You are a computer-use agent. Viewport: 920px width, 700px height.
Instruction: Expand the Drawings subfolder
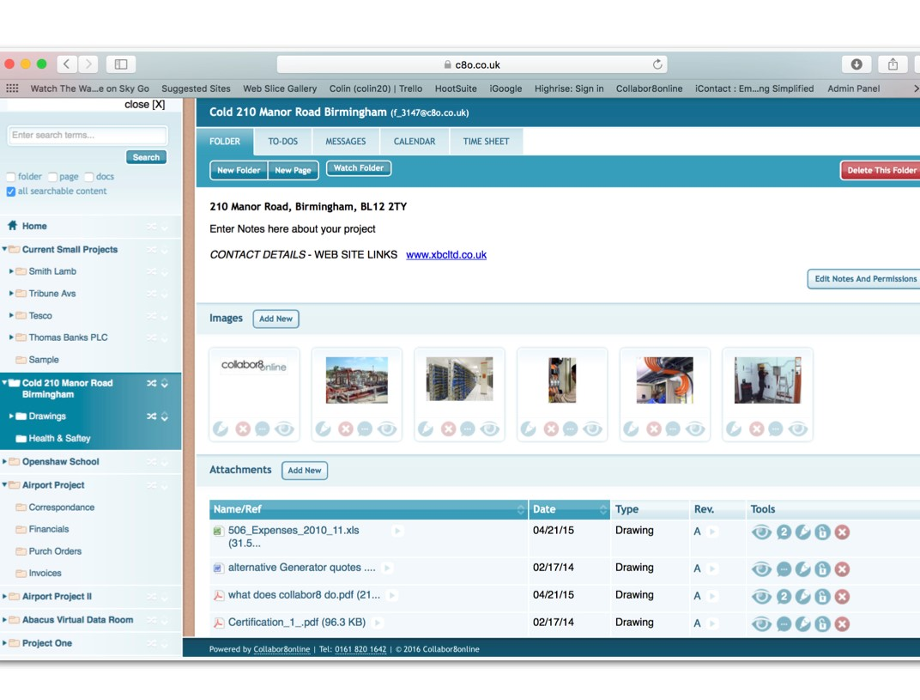(x=11, y=416)
